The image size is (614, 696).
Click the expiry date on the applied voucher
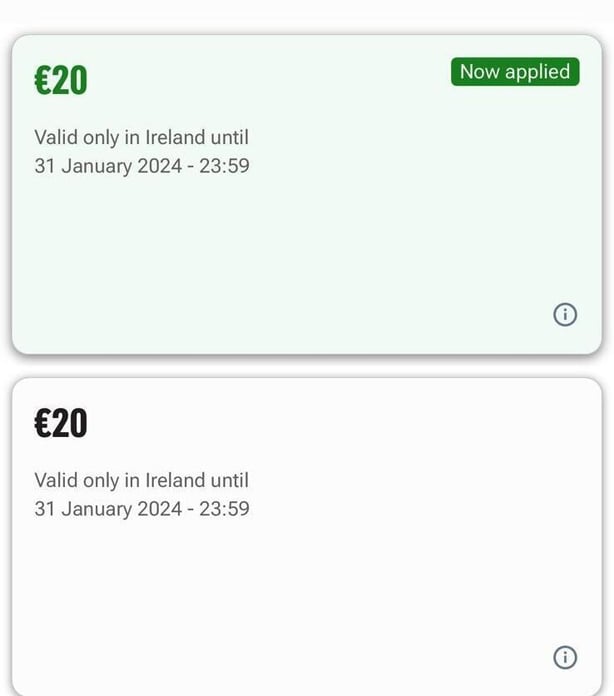pos(141,166)
